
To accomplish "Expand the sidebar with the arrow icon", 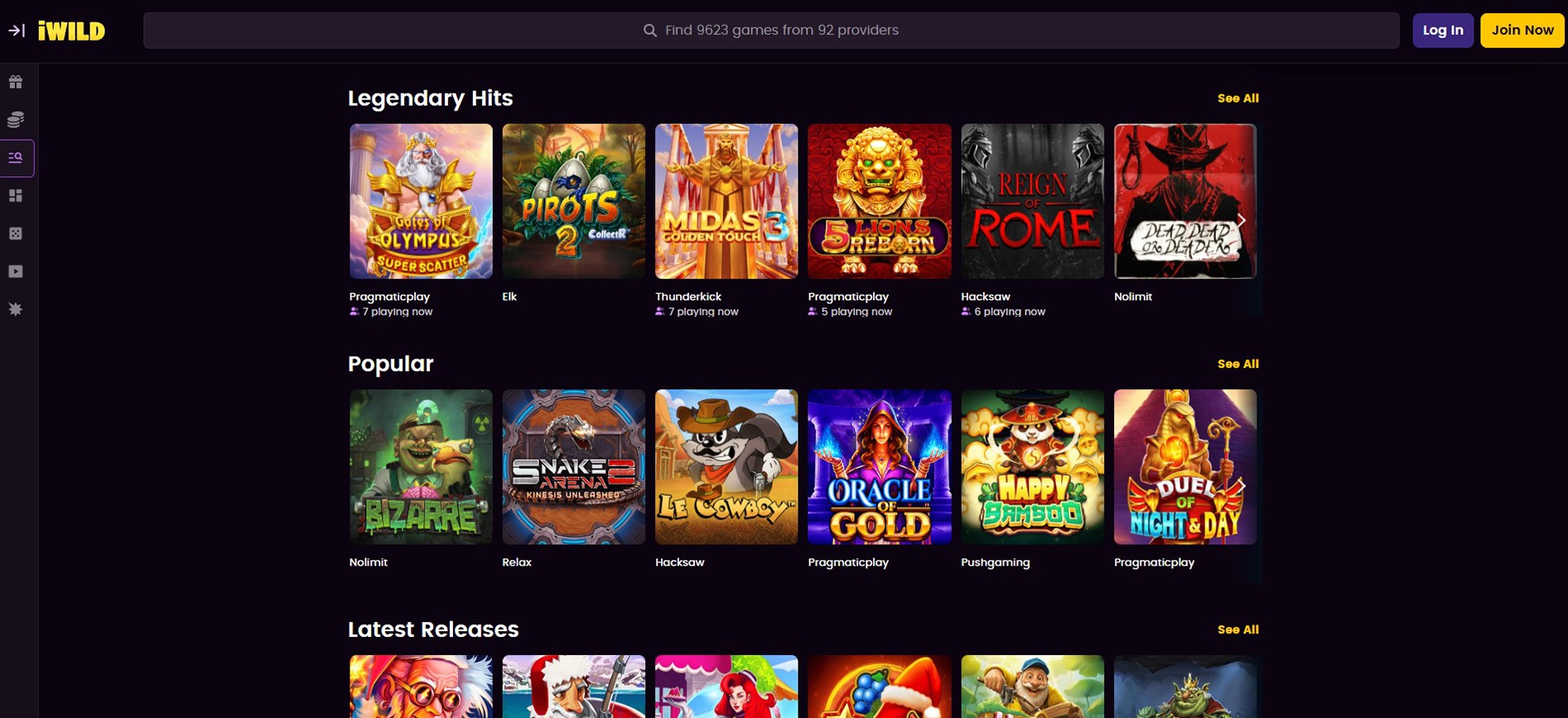I will [x=17, y=31].
